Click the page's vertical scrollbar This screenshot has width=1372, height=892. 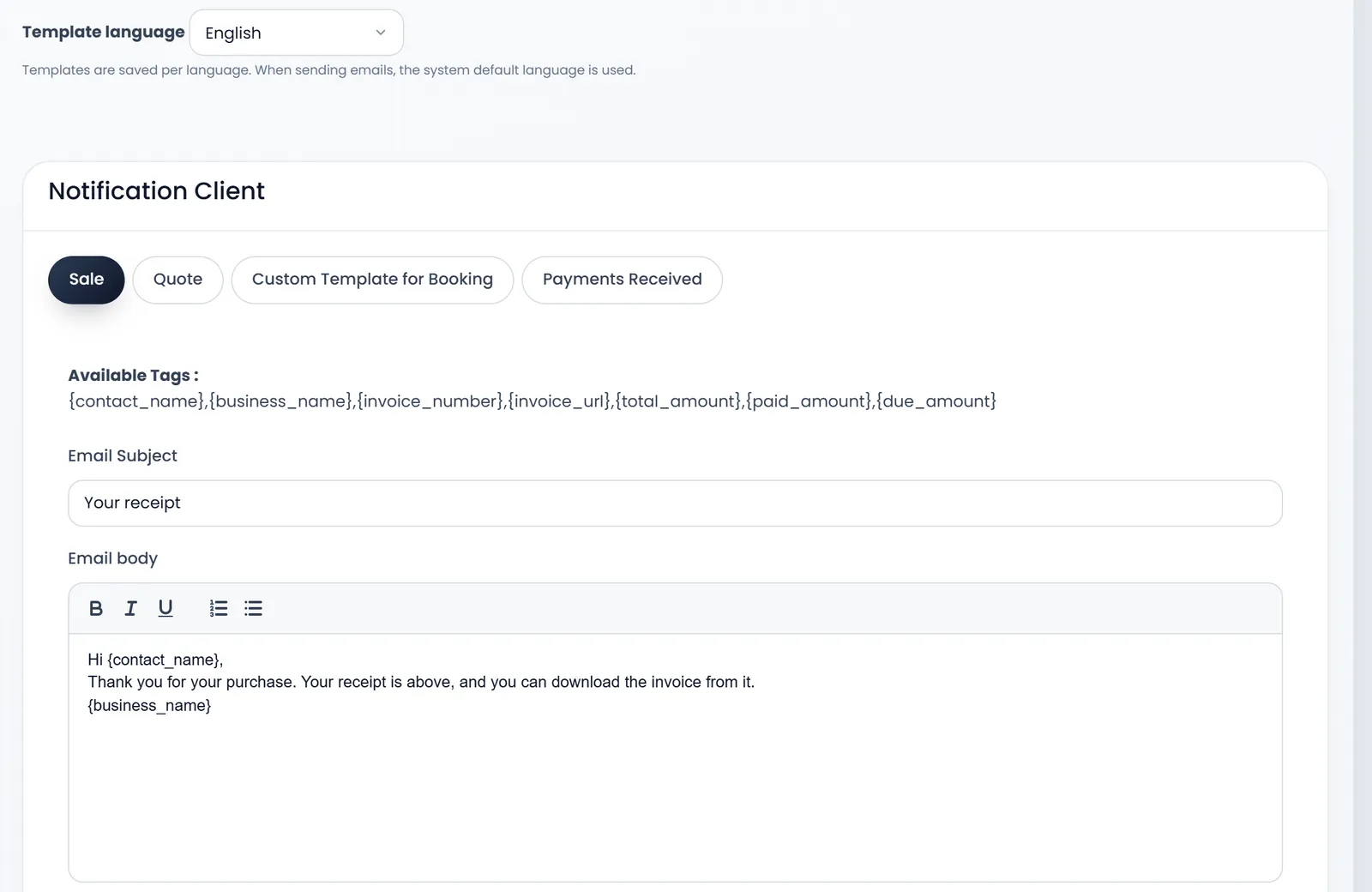pyautogui.click(x=1363, y=446)
